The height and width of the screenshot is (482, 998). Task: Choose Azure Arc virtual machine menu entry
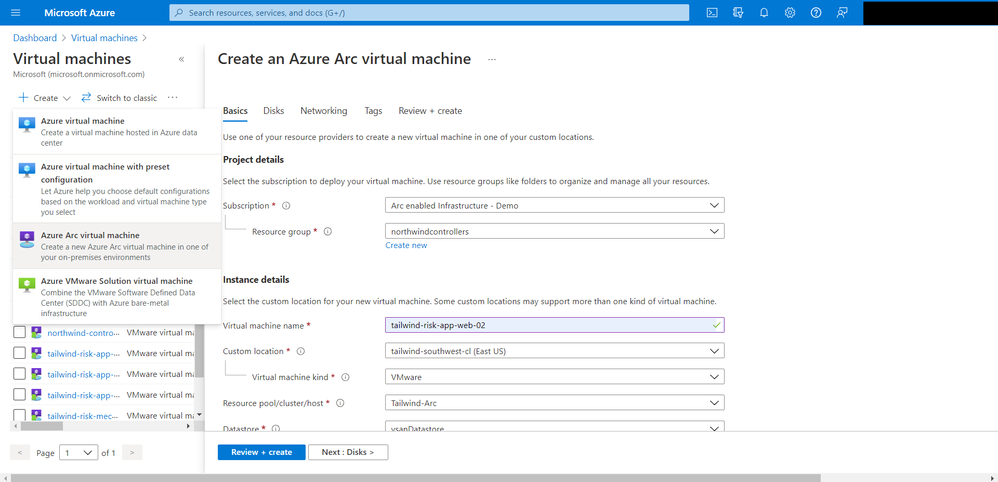click(x=117, y=245)
